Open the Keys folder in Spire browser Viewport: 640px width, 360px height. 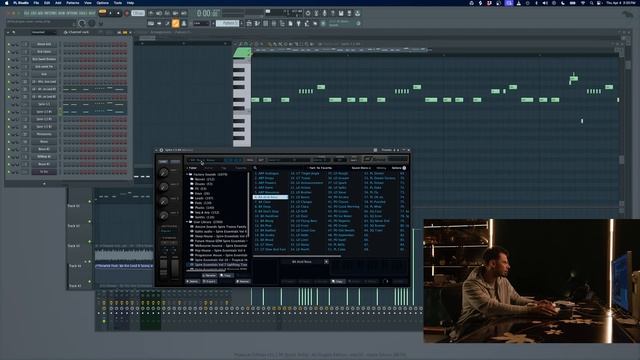tap(202, 193)
